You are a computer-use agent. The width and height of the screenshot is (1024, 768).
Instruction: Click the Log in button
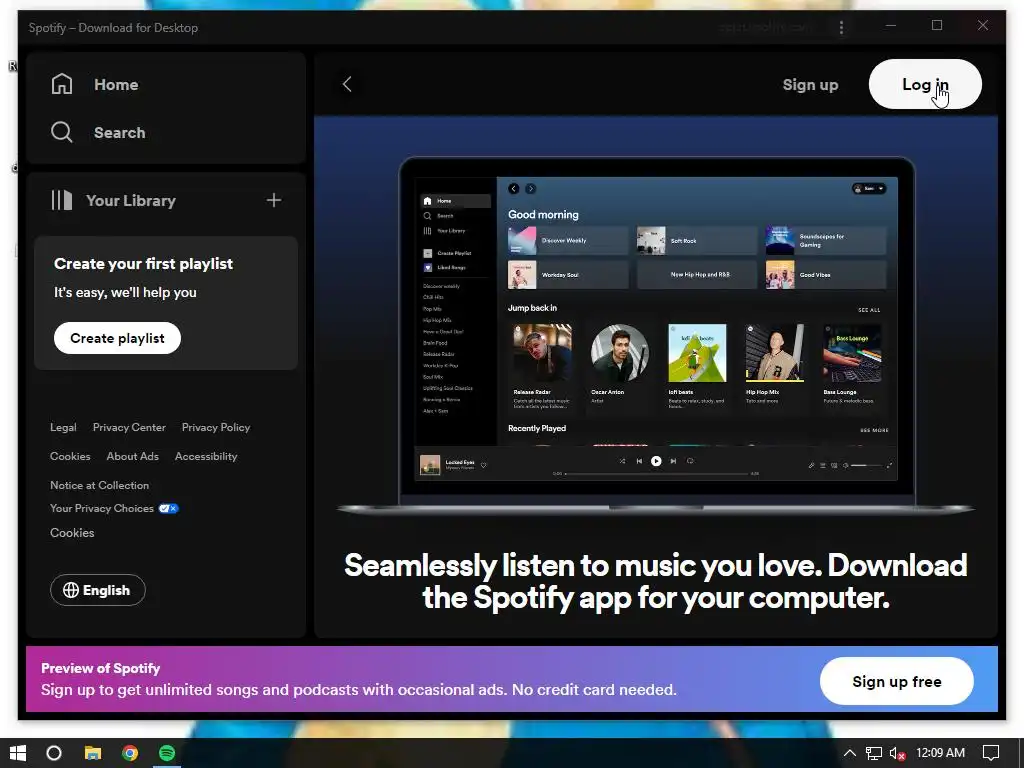coord(925,84)
